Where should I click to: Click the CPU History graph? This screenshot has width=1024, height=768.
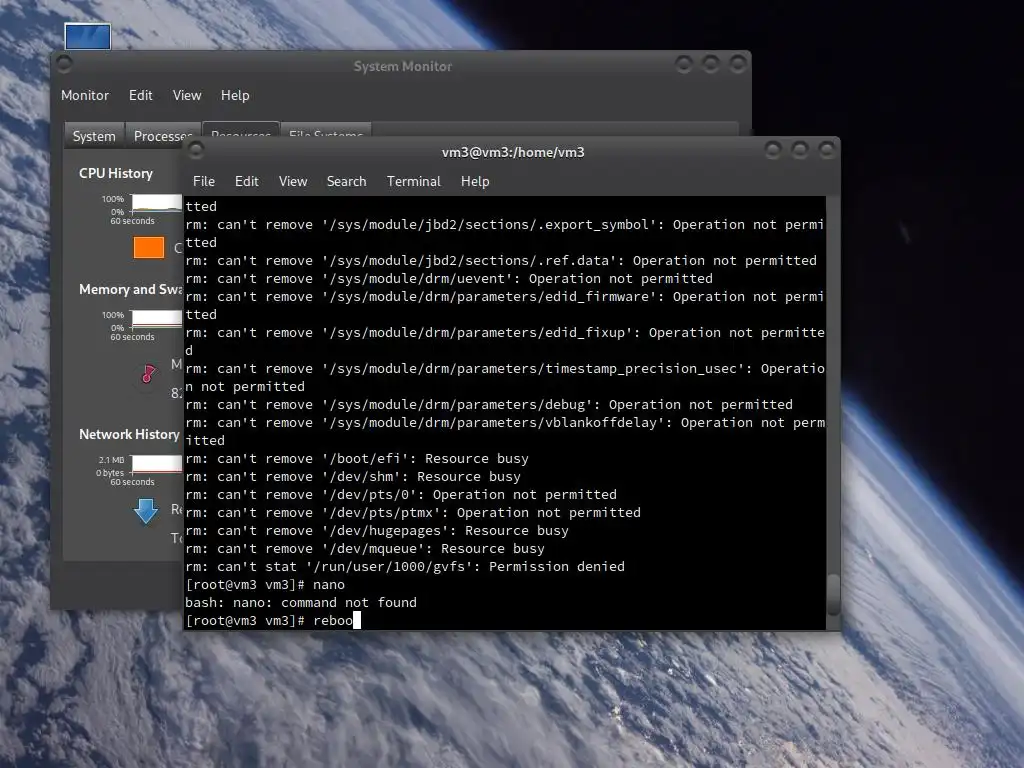pos(157,204)
